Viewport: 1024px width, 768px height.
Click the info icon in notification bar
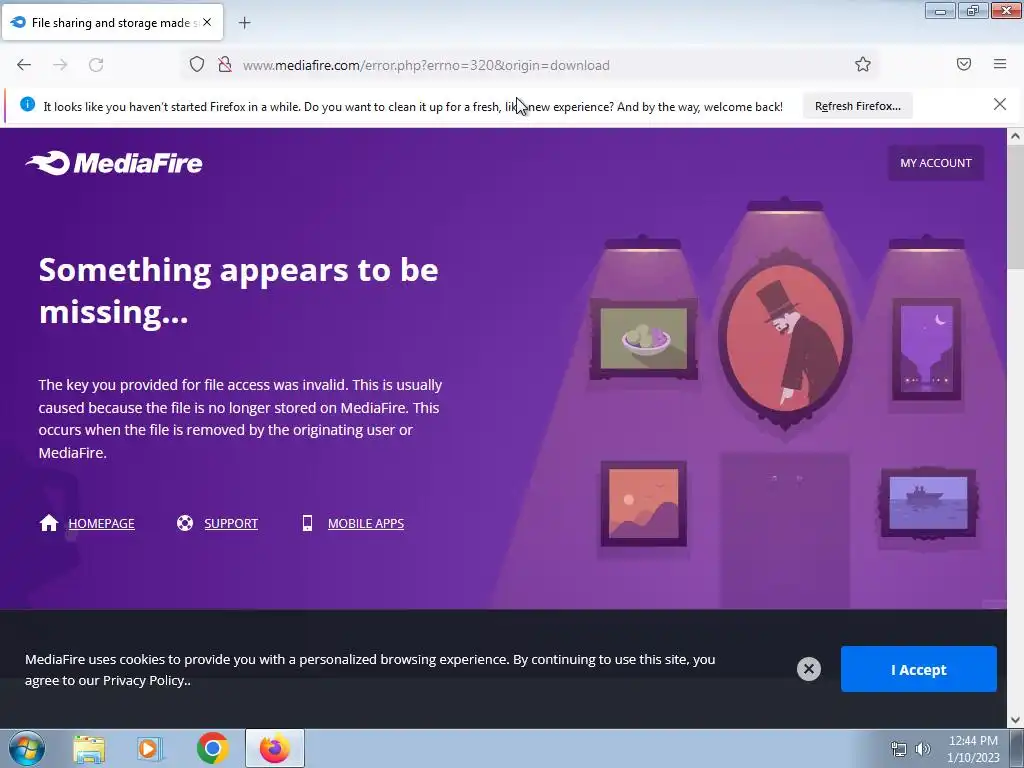click(27, 104)
